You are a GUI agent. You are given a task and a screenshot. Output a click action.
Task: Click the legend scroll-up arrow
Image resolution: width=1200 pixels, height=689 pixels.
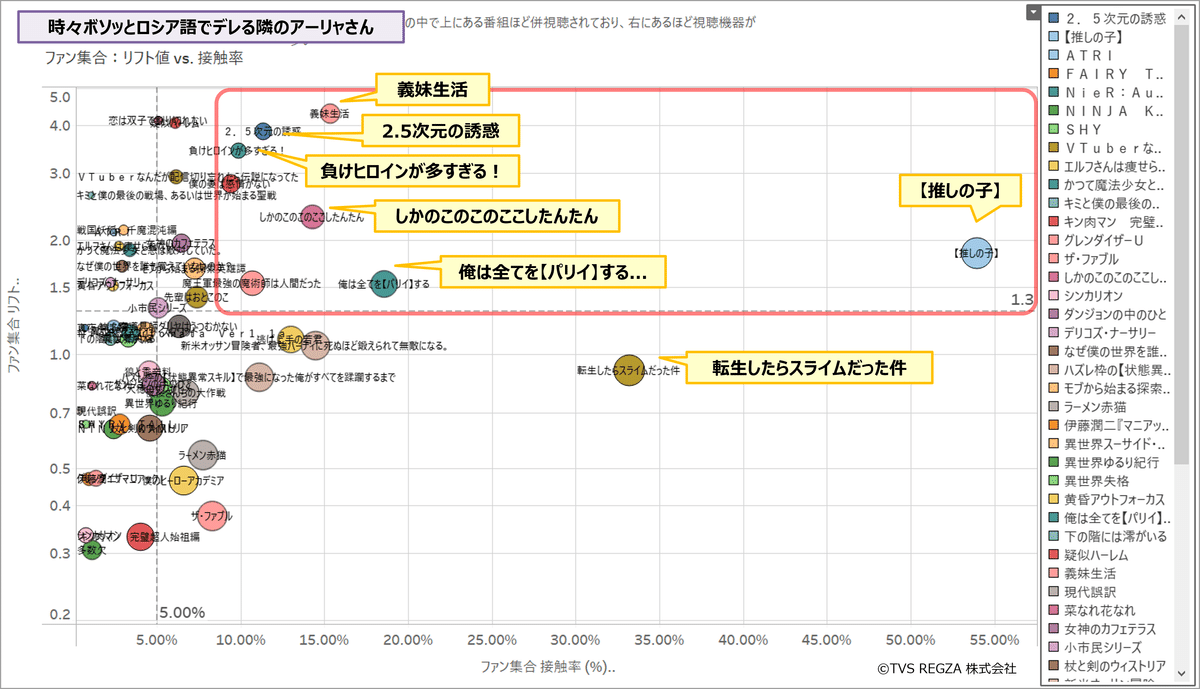tap(1191, 12)
